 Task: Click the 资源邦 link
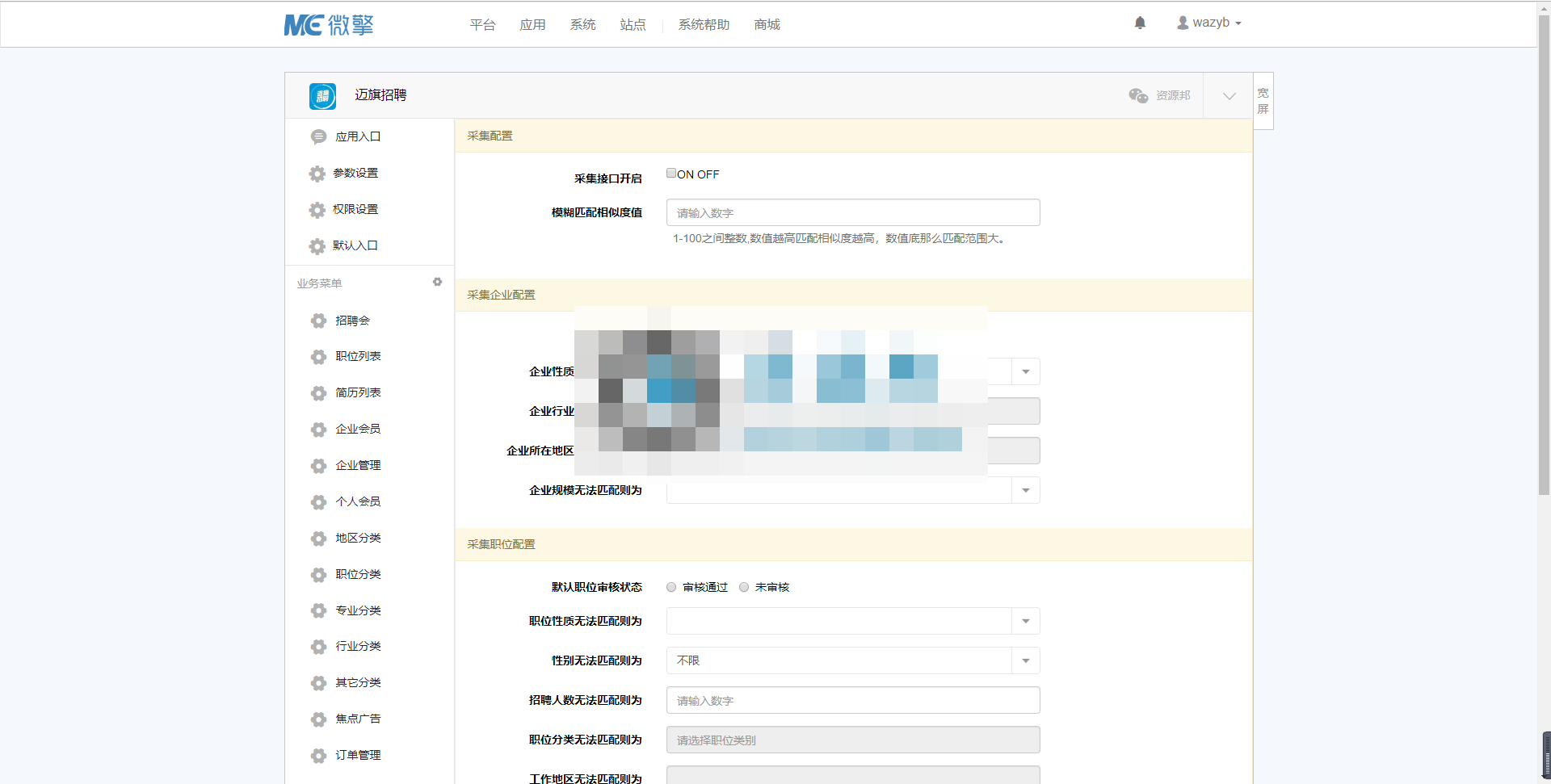pos(1173,95)
